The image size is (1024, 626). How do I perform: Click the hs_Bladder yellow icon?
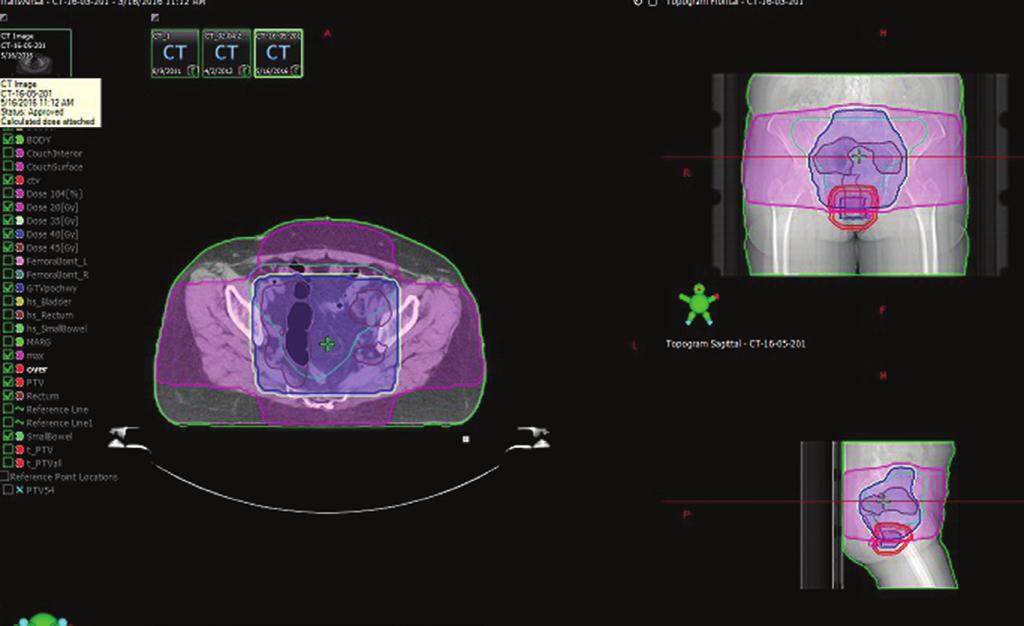click(x=20, y=302)
